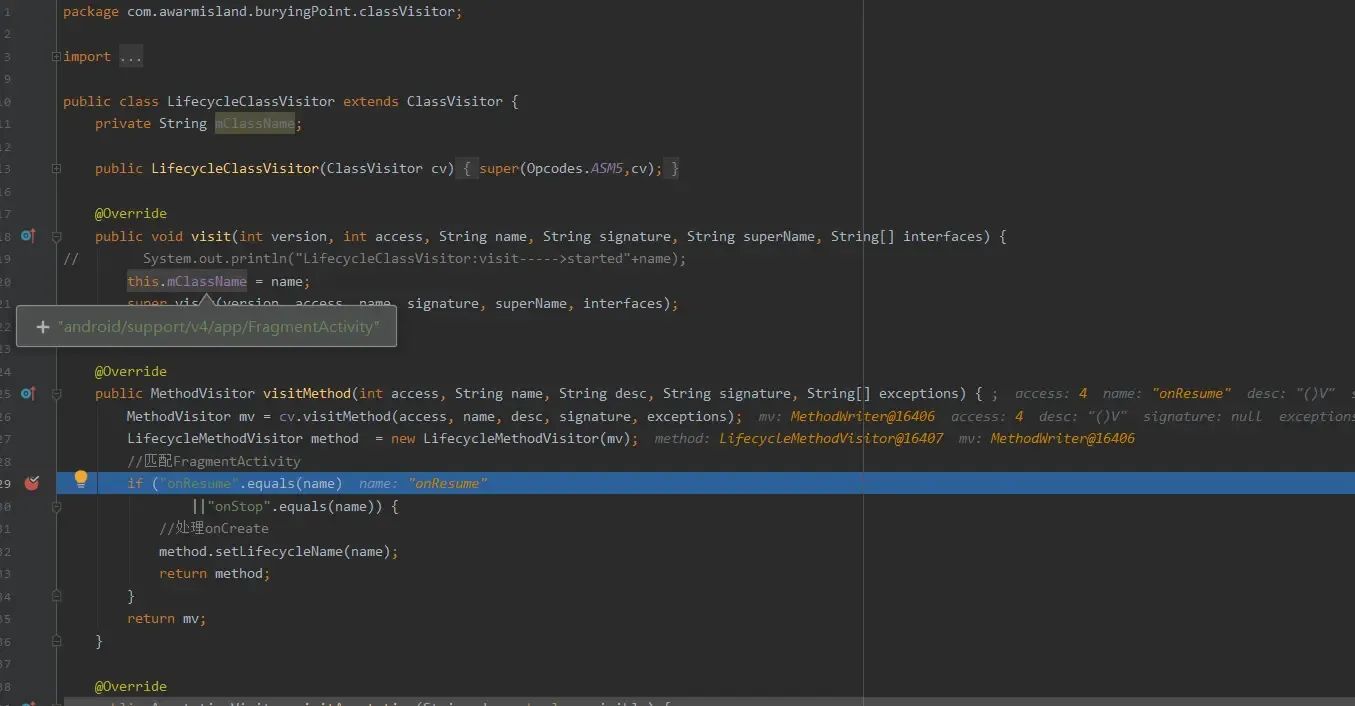The height and width of the screenshot is (706, 1355).
Task: Expand the folded import block
Action: (56, 57)
